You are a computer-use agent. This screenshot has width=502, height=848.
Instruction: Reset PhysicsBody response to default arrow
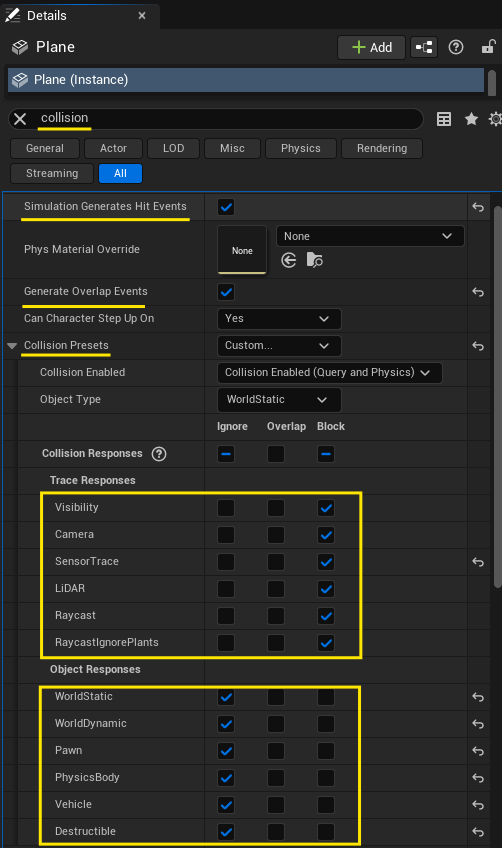coord(478,778)
